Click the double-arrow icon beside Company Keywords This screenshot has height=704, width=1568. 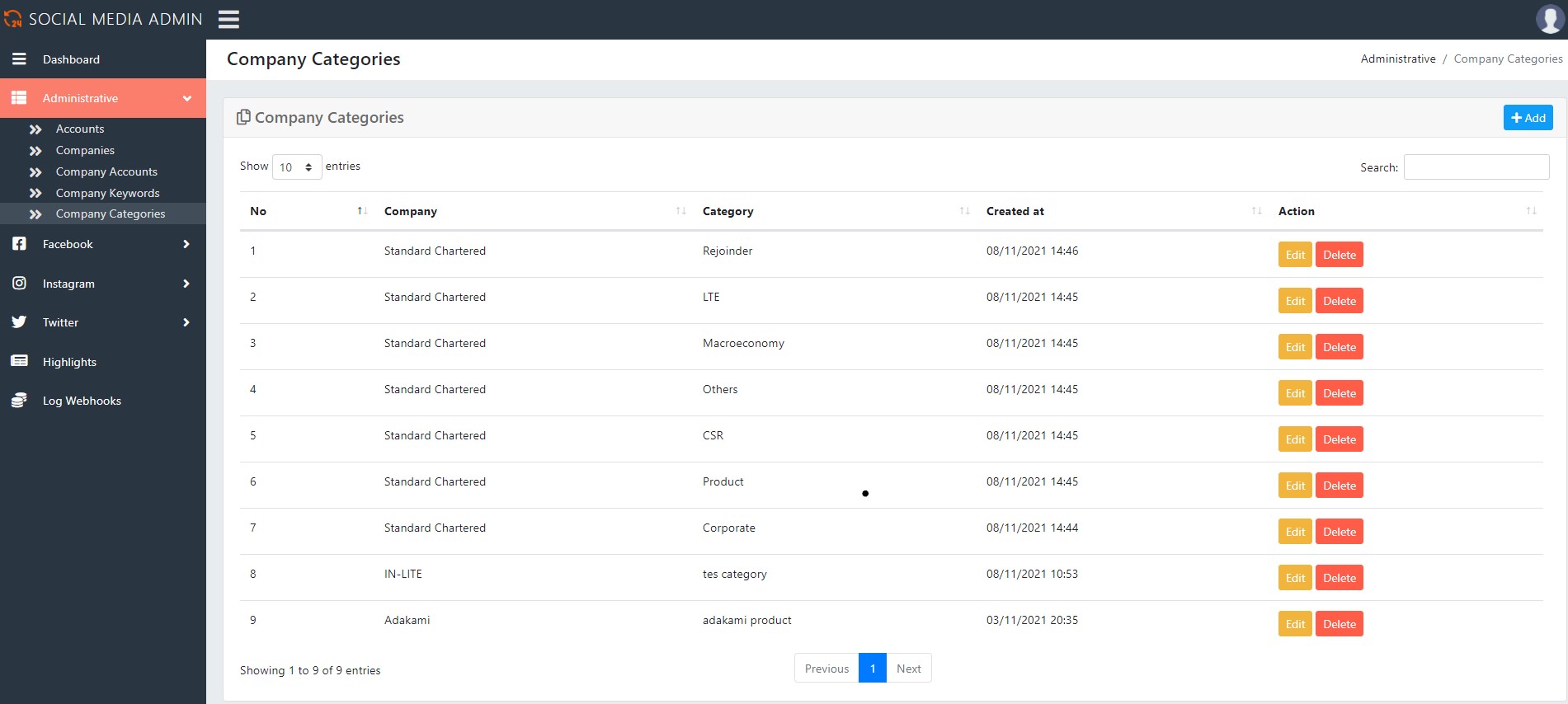(x=35, y=194)
